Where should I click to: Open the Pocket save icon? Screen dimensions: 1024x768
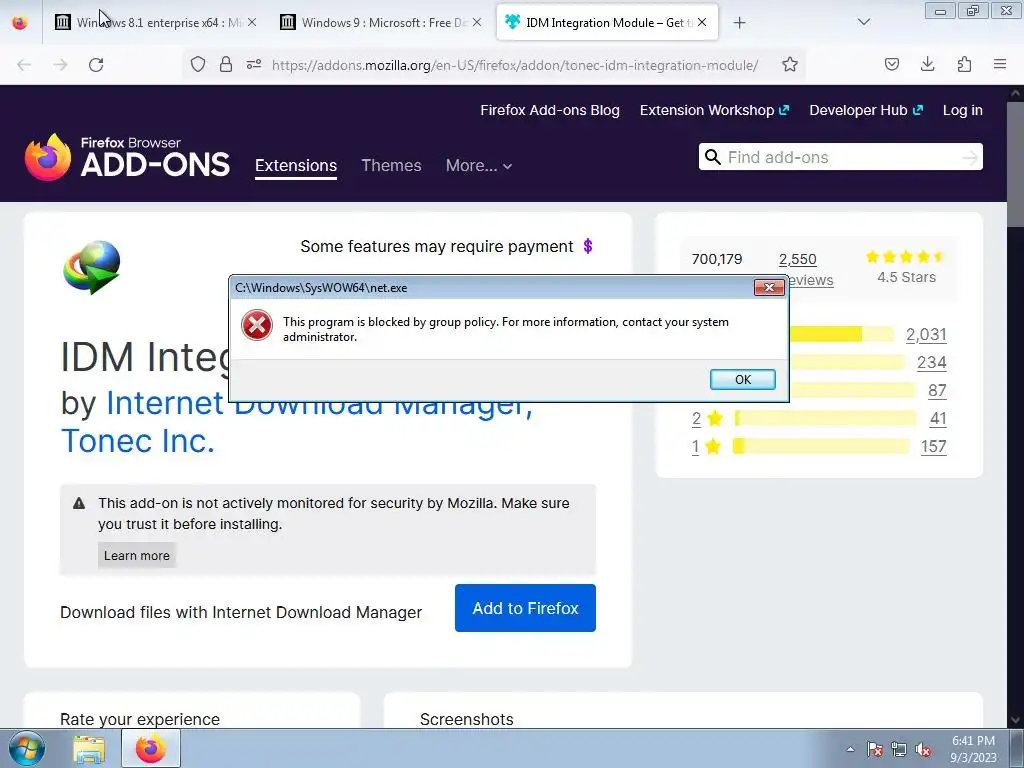pos(891,64)
